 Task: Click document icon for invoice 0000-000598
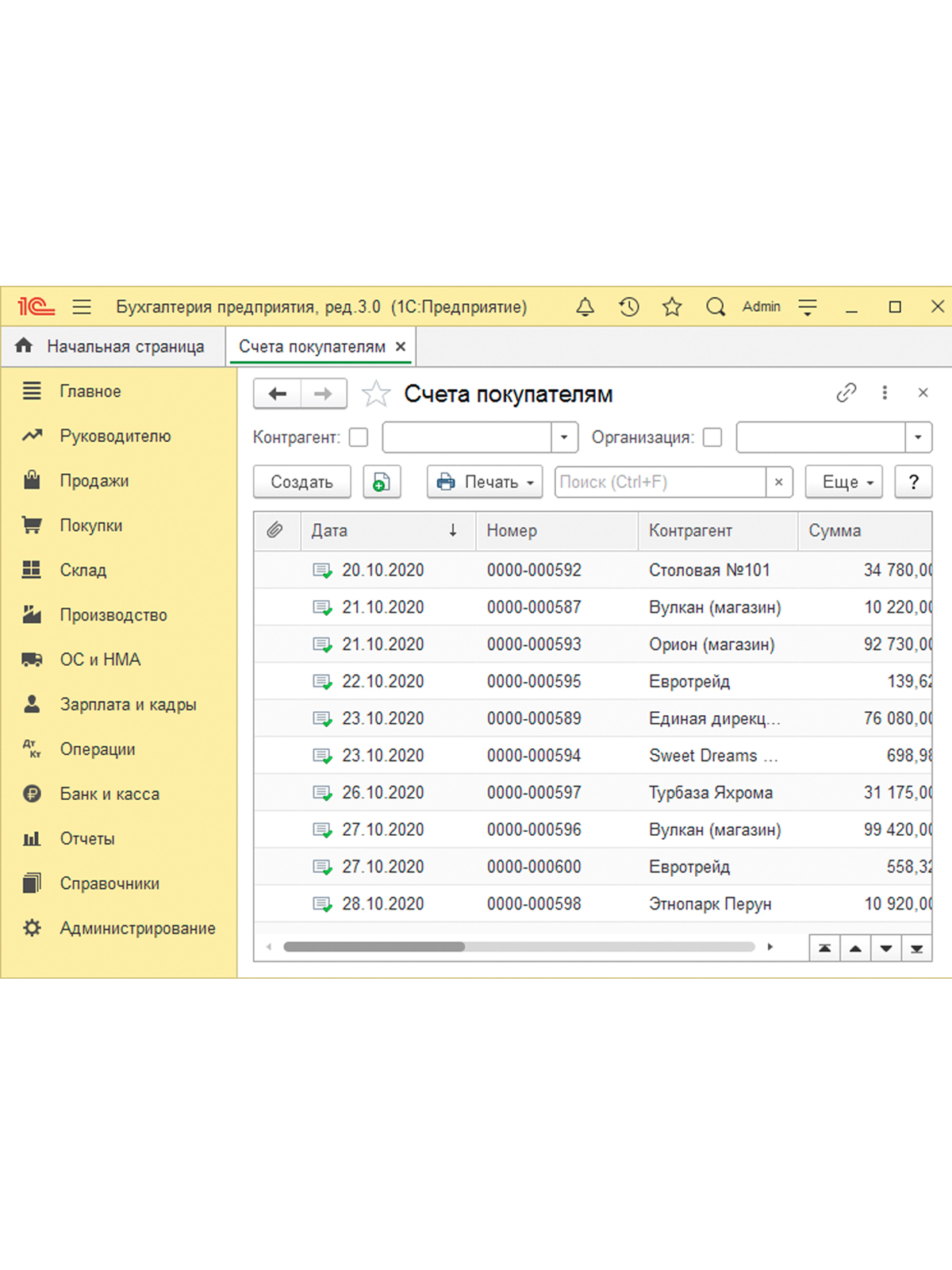(322, 903)
